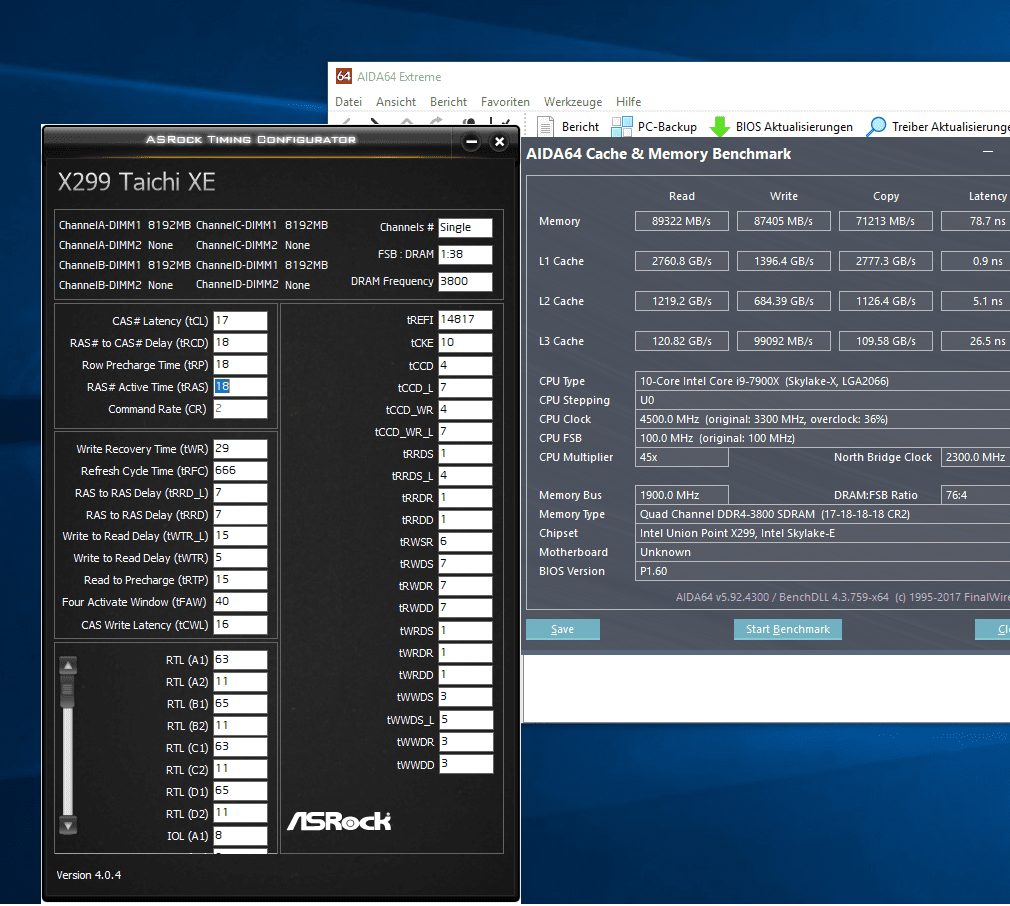Click the tWWDS_L value field

466,719
